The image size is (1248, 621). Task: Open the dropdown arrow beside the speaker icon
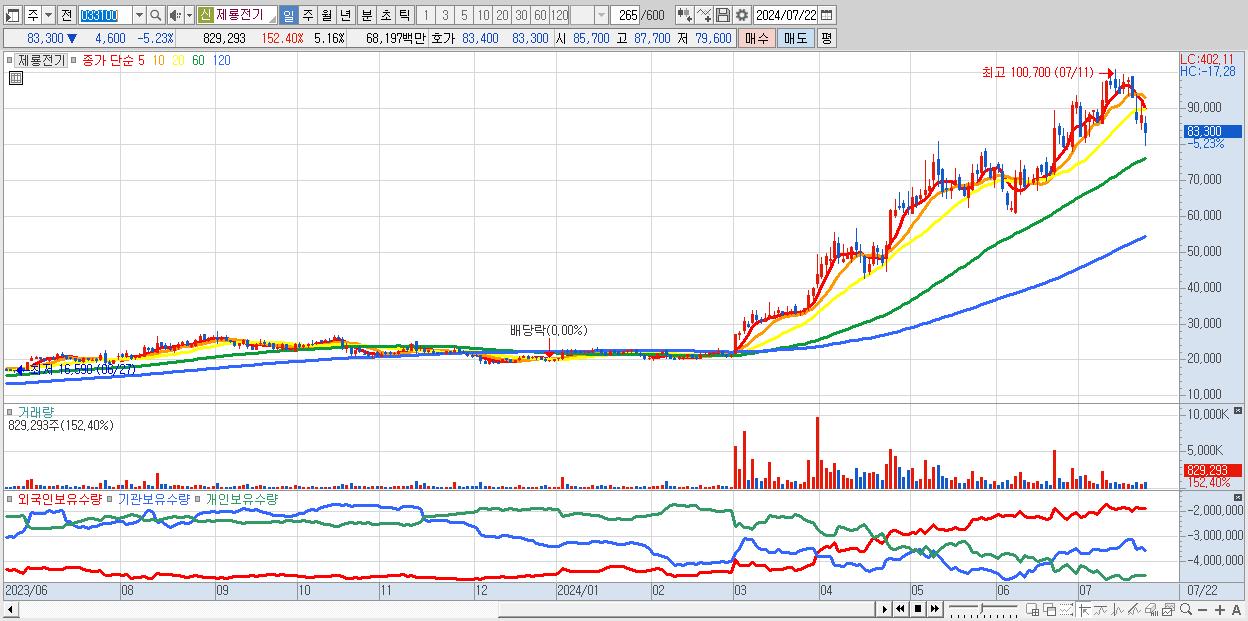click(x=189, y=15)
